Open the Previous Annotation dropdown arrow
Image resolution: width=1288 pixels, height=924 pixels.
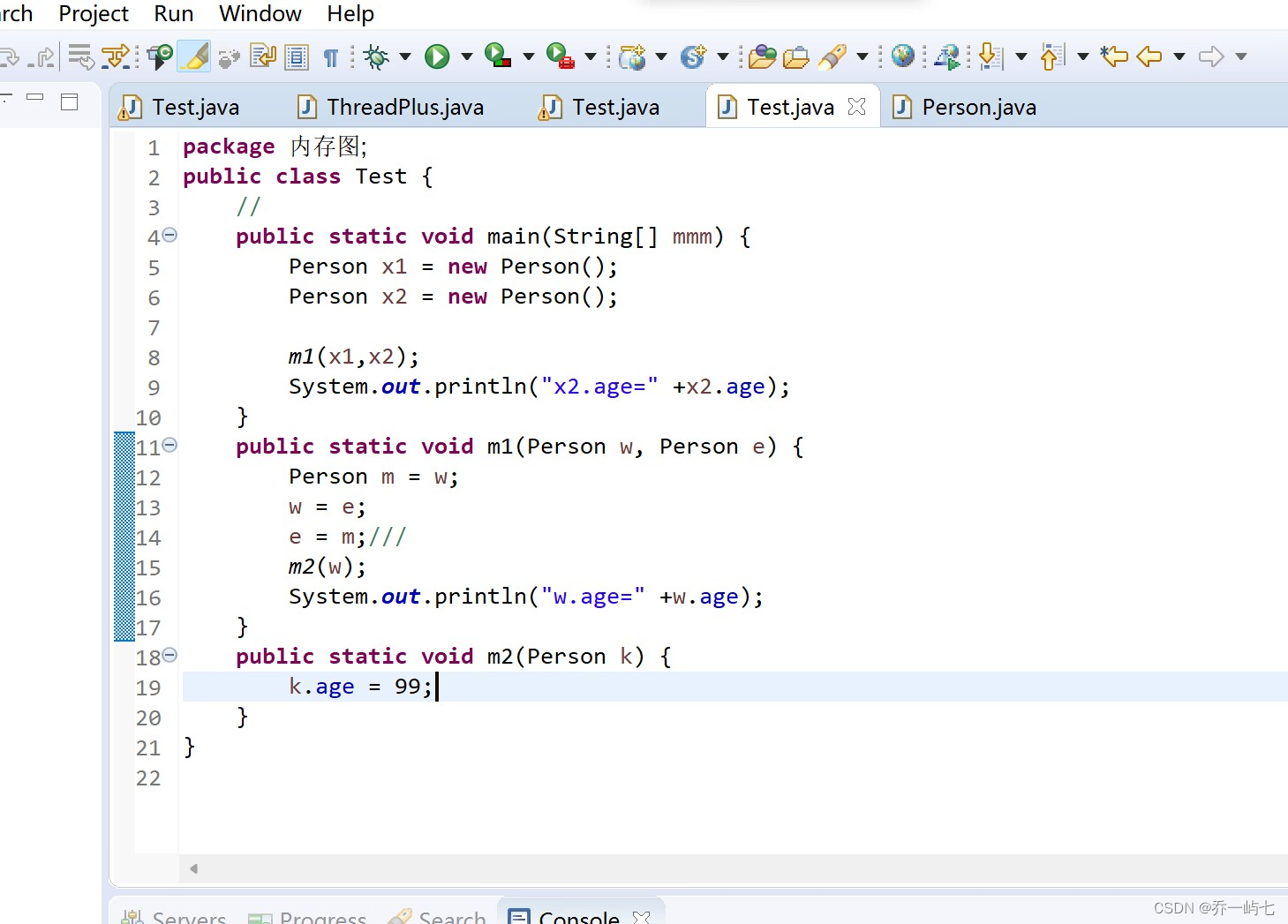(1083, 57)
